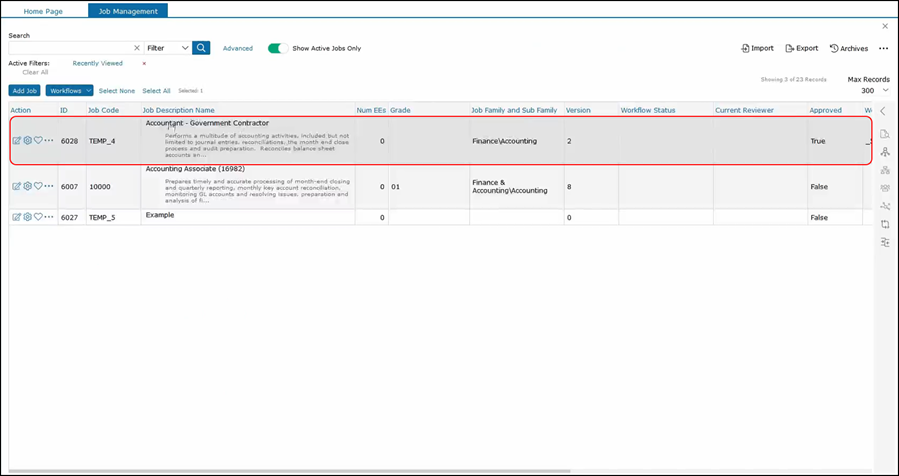Viewport: 899px width, 476px height.
Task: Open the top-right three-dot overflow menu
Action: (883, 48)
